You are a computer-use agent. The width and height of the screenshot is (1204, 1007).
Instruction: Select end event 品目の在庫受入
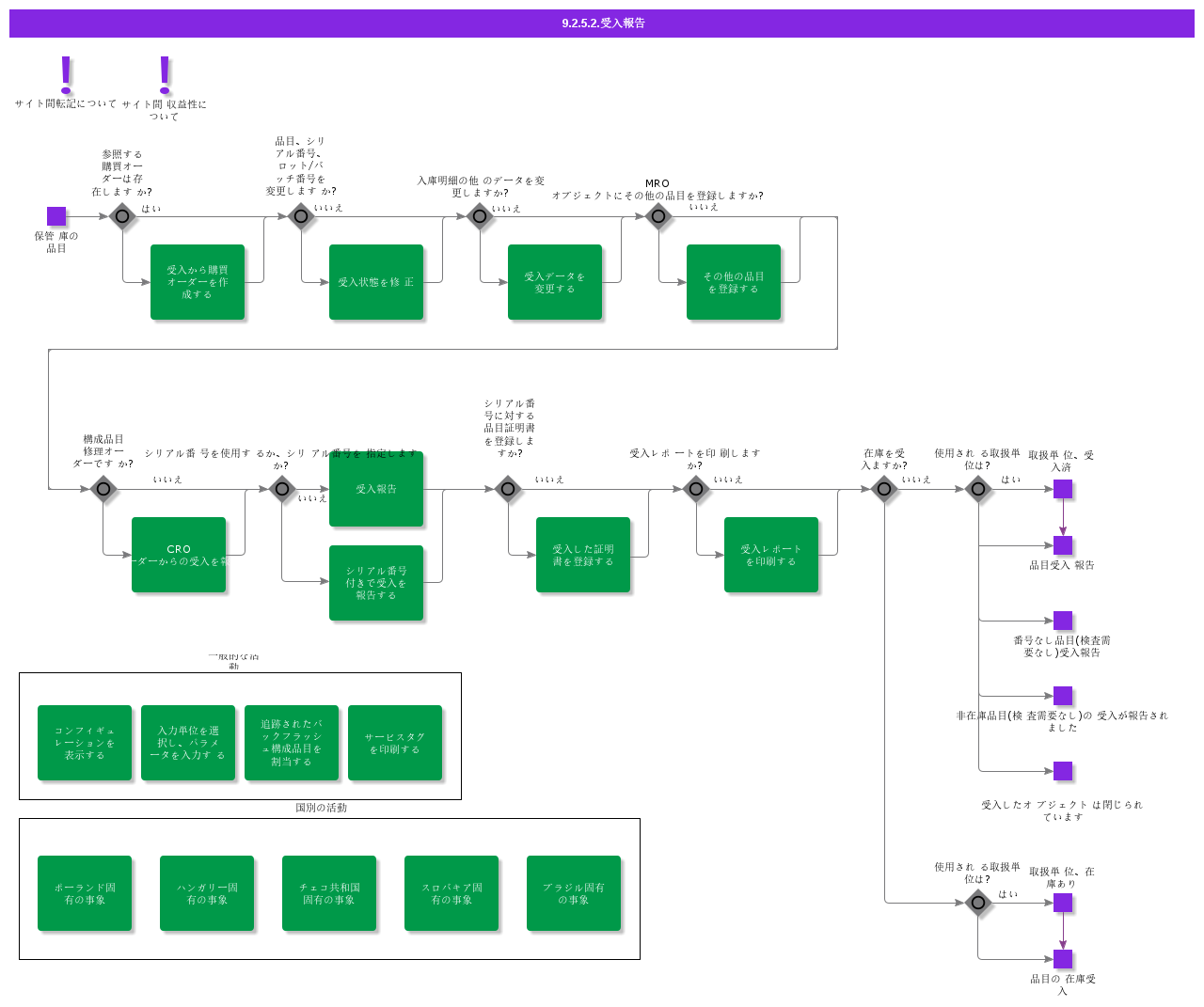click(1063, 959)
